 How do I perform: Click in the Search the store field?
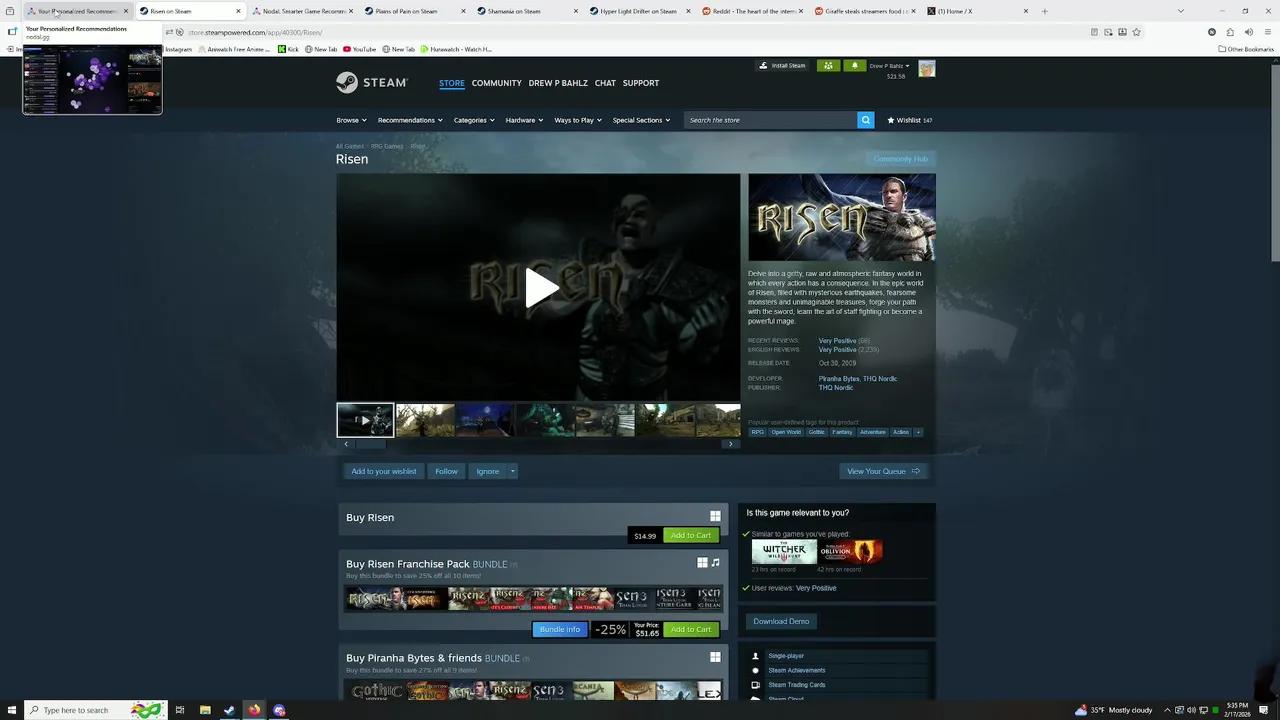770,120
